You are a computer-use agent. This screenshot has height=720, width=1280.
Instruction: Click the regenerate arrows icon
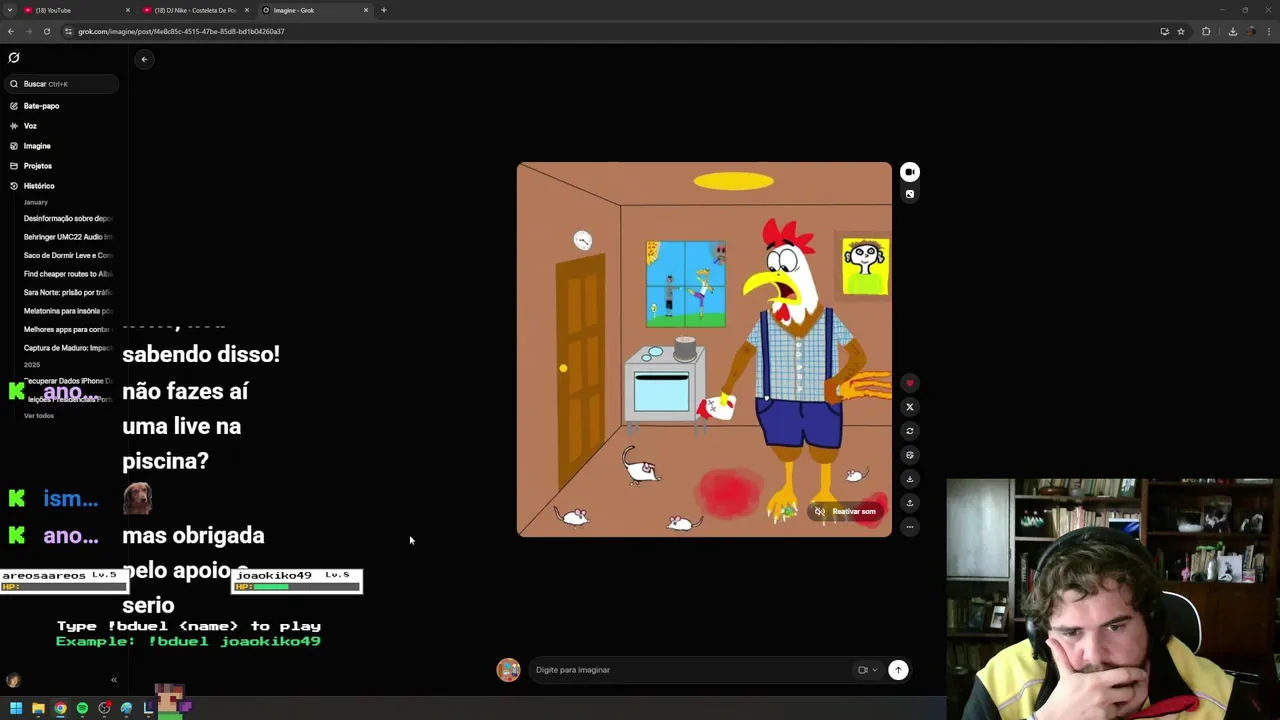pos(909,431)
